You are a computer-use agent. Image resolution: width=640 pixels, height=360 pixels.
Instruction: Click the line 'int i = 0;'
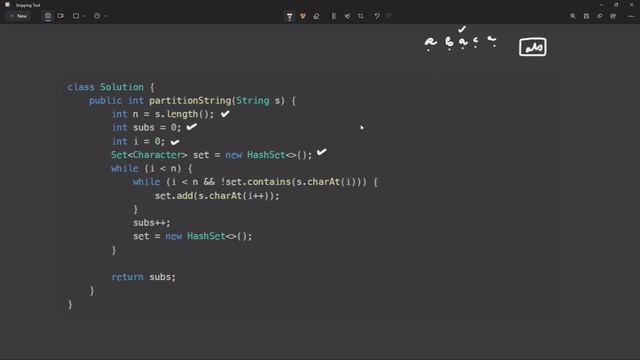click(138, 141)
